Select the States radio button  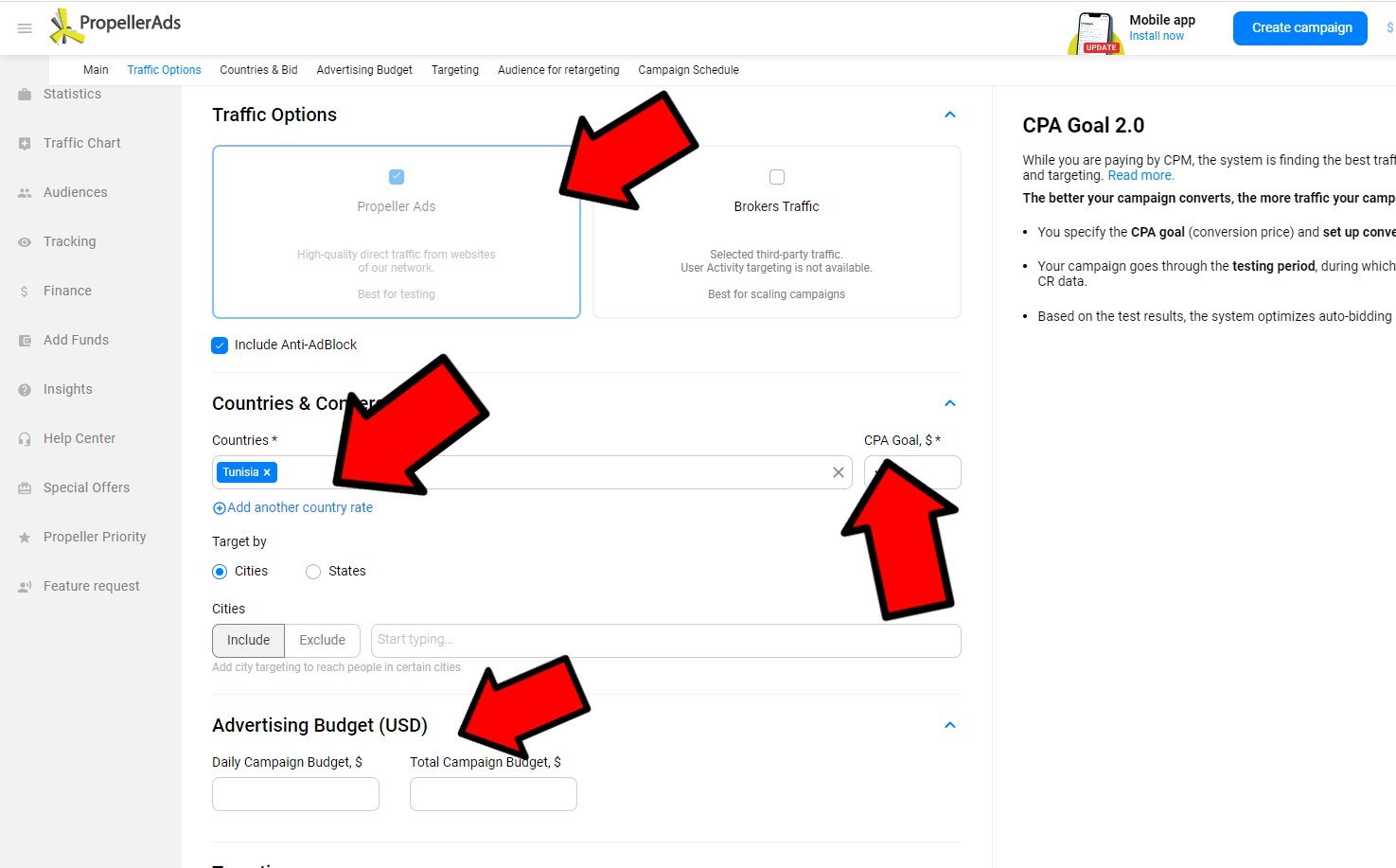point(313,572)
